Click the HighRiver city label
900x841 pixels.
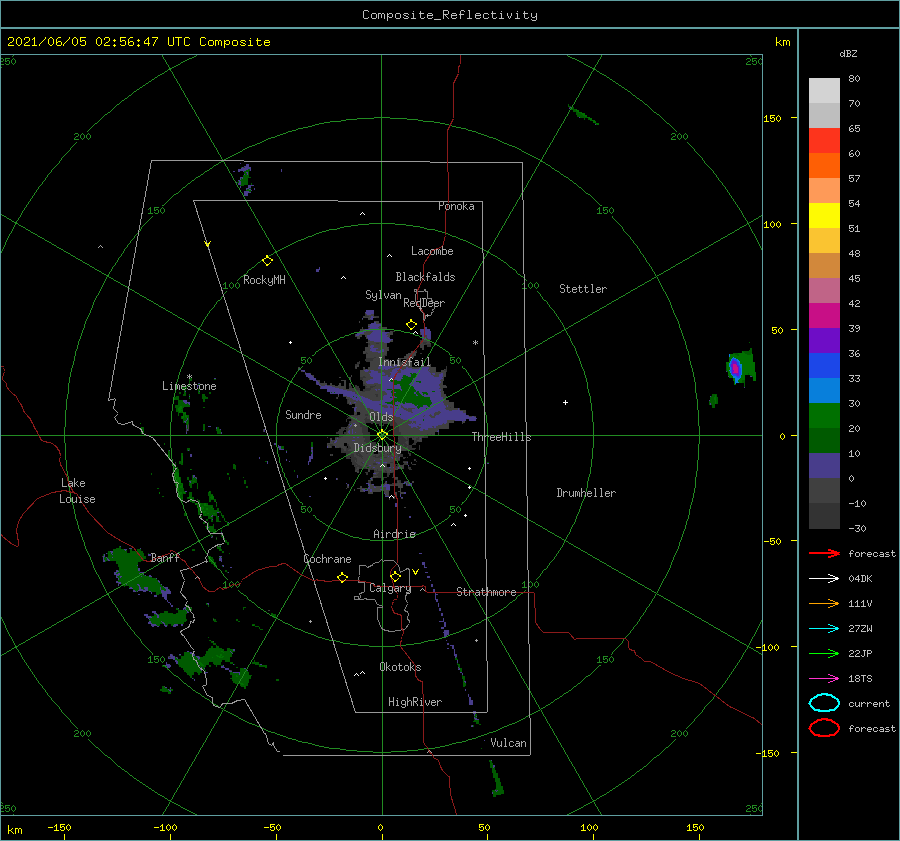tap(415, 702)
